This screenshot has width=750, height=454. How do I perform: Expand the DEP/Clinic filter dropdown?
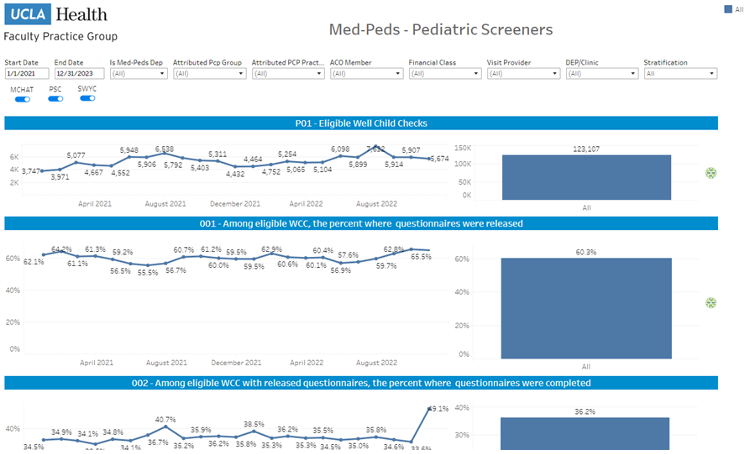[x=601, y=74]
